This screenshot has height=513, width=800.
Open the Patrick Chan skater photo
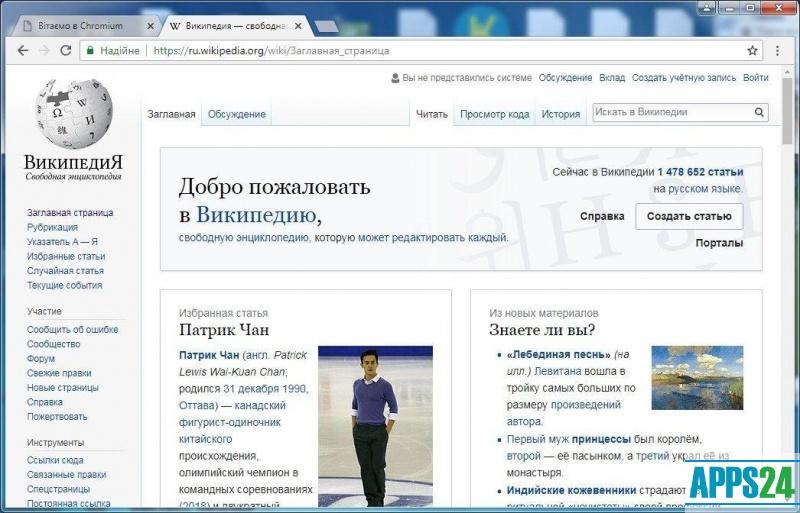tap(376, 426)
